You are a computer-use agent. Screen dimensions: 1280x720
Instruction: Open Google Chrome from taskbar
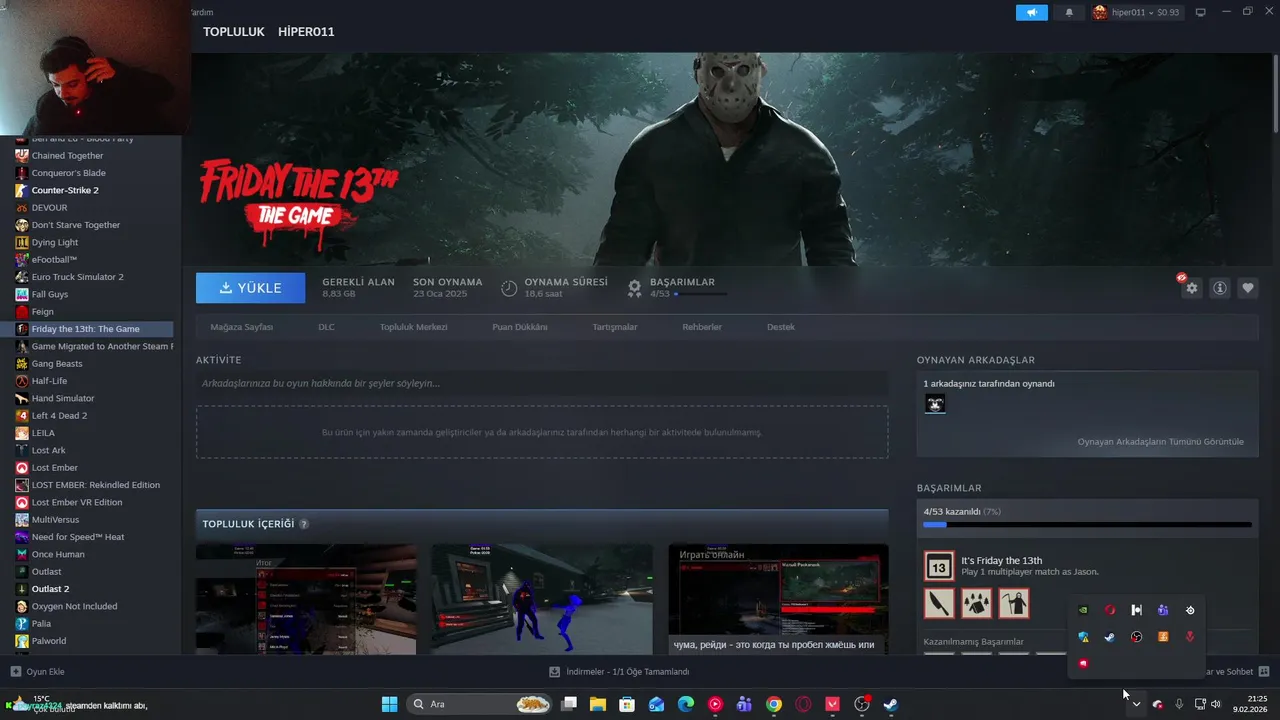click(774, 704)
